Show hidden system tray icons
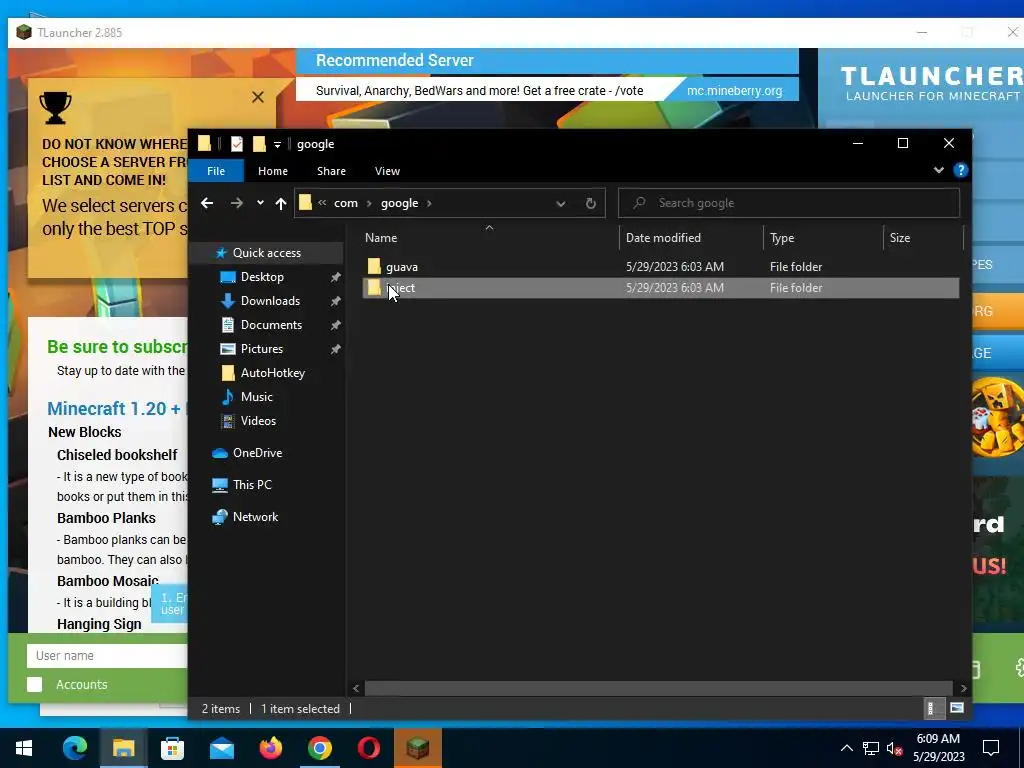The image size is (1024, 768). [846, 748]
